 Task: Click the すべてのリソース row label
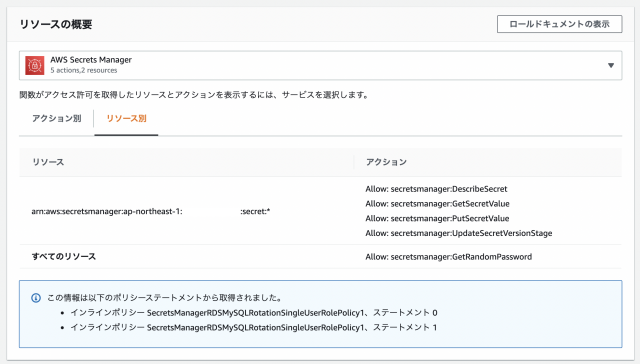(x=64, y=256)
